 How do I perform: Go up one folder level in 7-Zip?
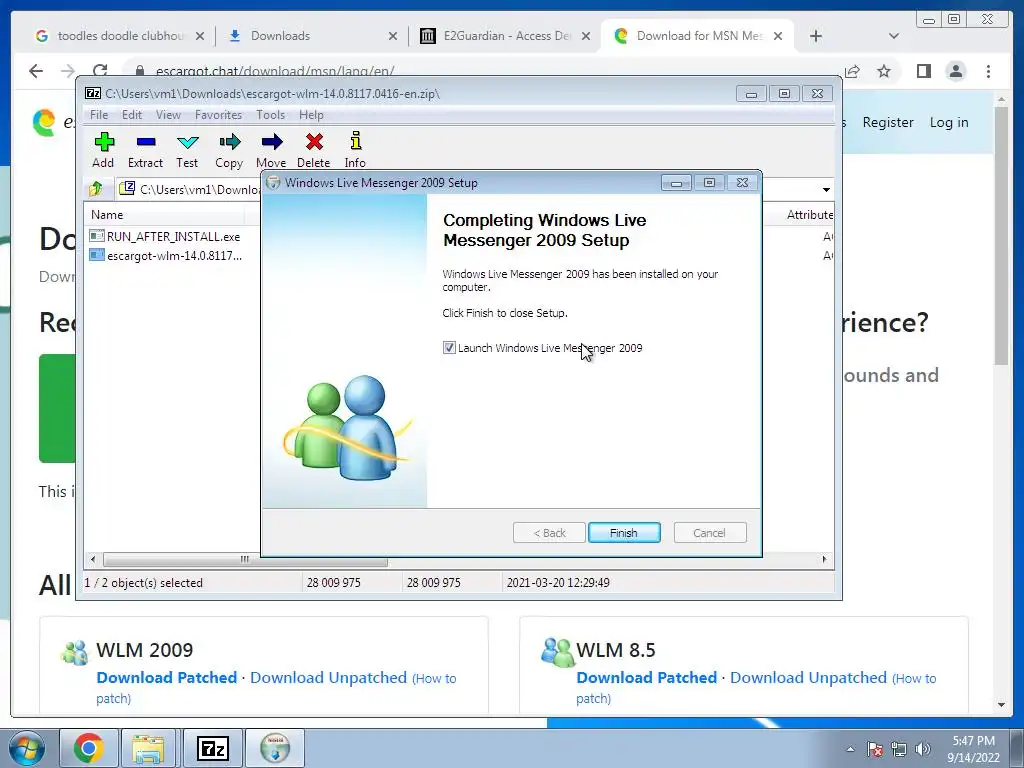pyautogui.click(x=96, y=189)
